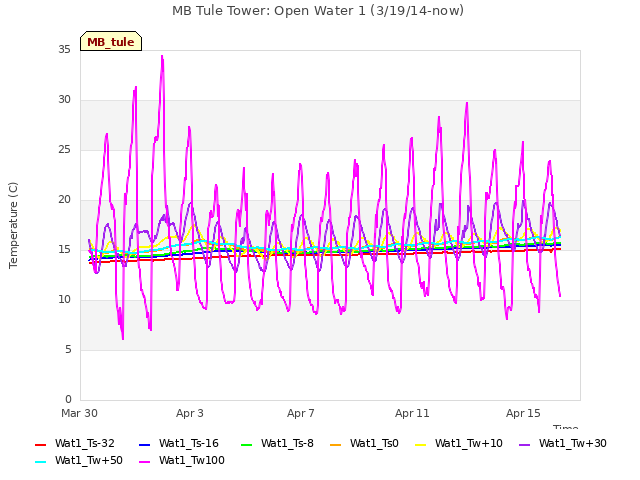640x480 pixels.
Task: Click the 0 y-axis tick label
Action: 68,400
